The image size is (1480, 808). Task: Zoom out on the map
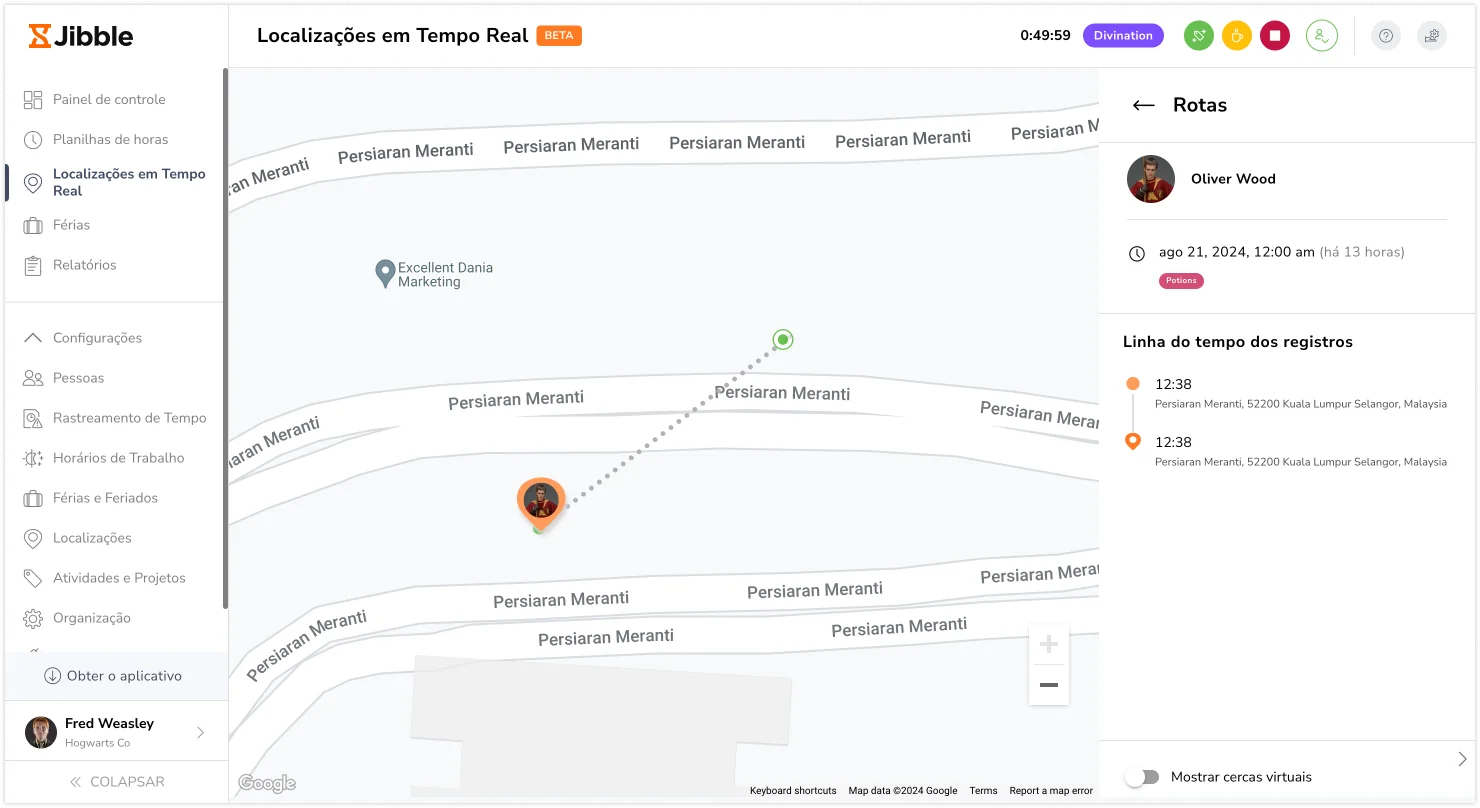point(1048,685)
